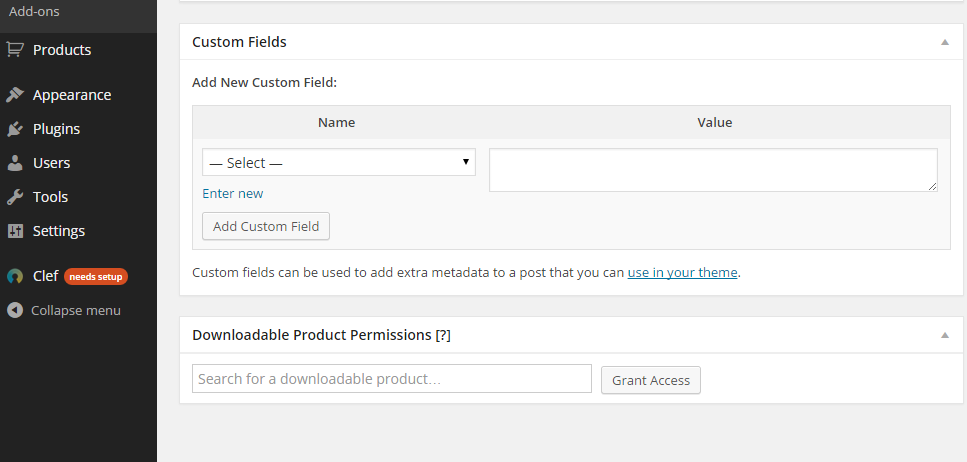The image size is (967, 462).
Task: Click the Settings sliders icon
Action: coord(15,231)
